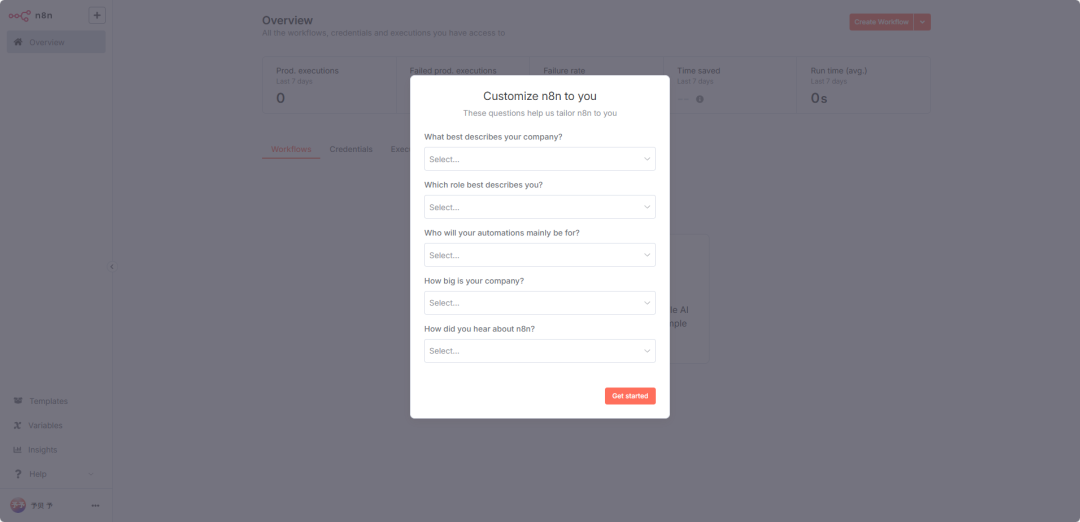Collapse the sidebar with the arrow handle

tap(112, 267)
